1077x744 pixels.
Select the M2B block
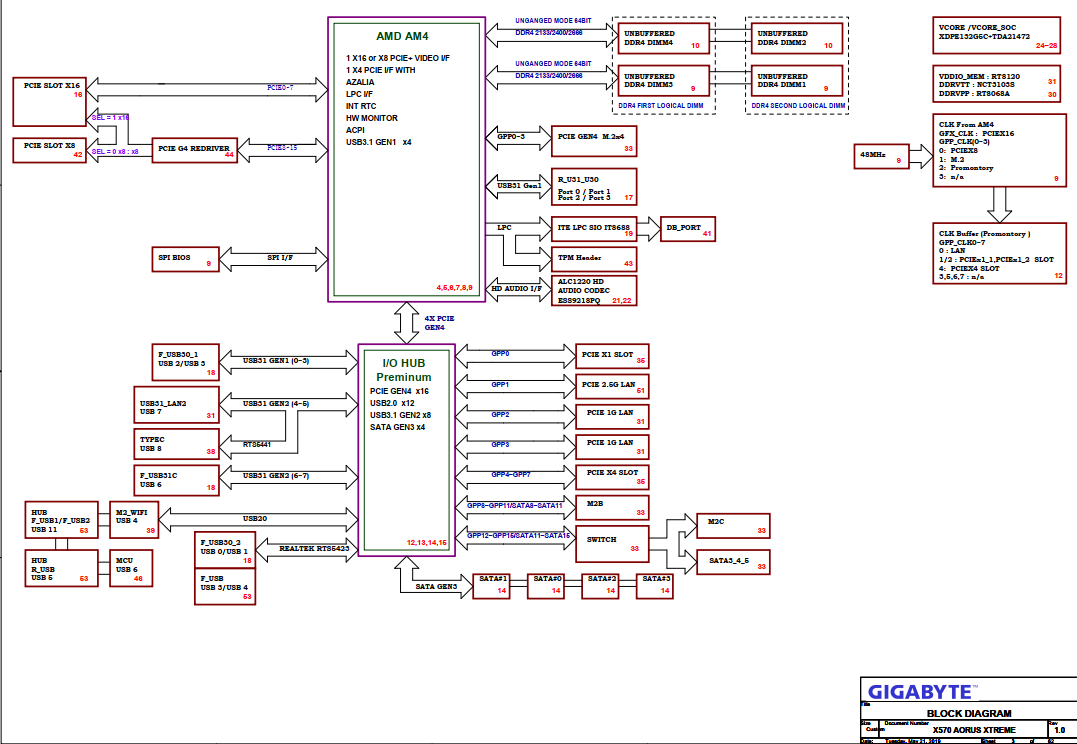(612, 508)
